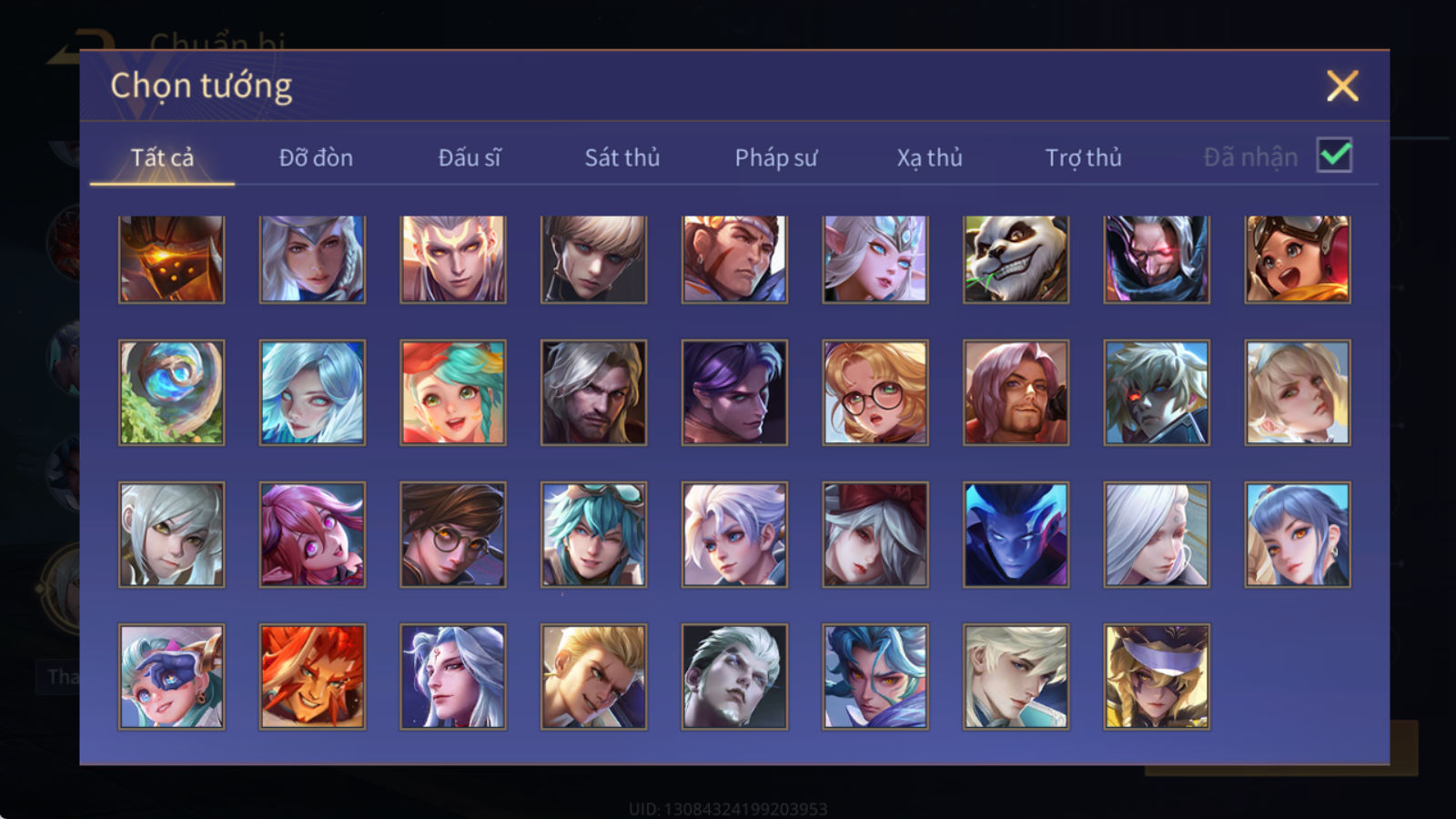Pick the blue-skinned demon hero portrait
This screenshot has width=1456, height=819.
(1016, 534)
